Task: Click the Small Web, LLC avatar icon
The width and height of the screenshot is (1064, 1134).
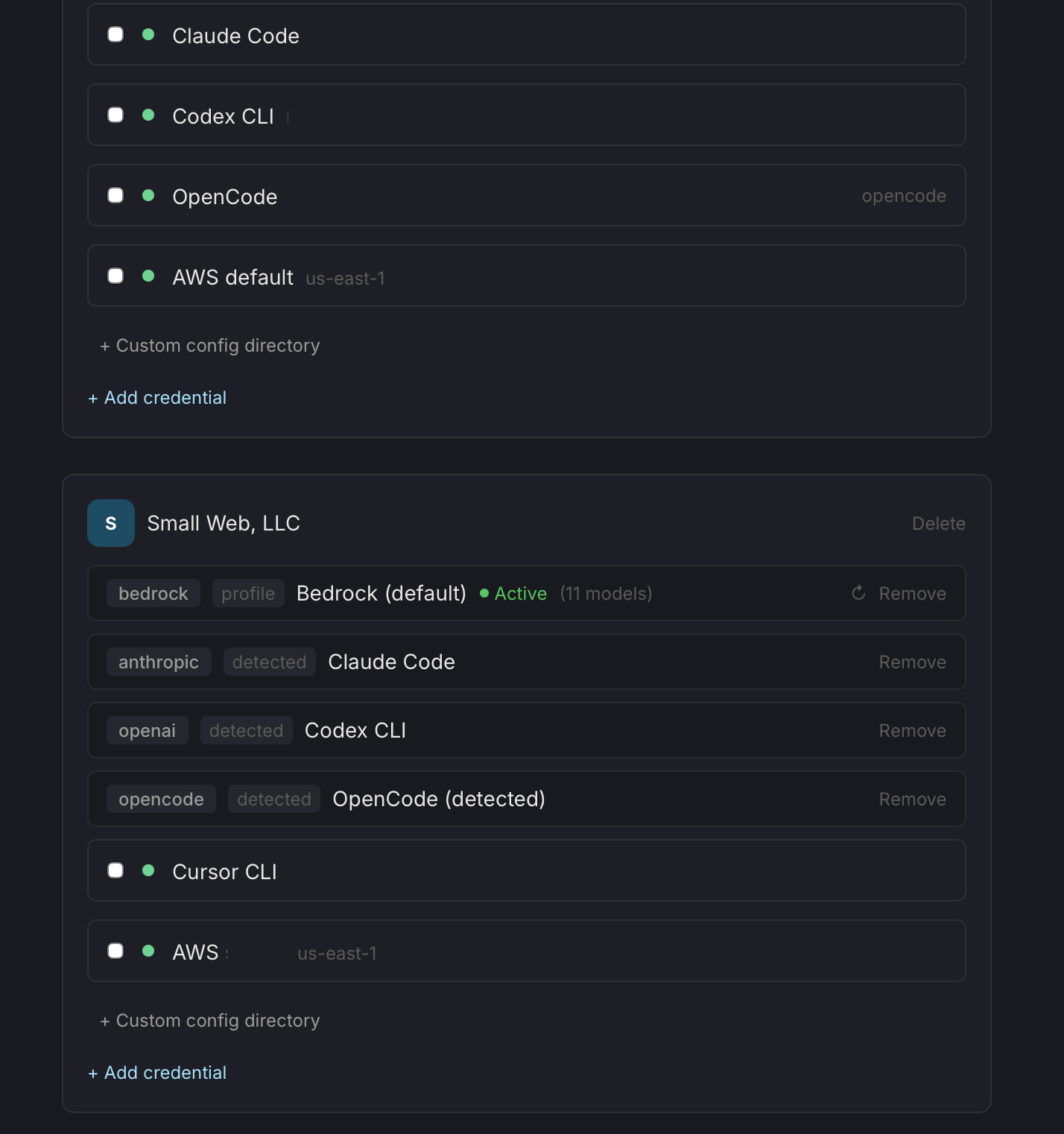Action: [x=111, y=523]
